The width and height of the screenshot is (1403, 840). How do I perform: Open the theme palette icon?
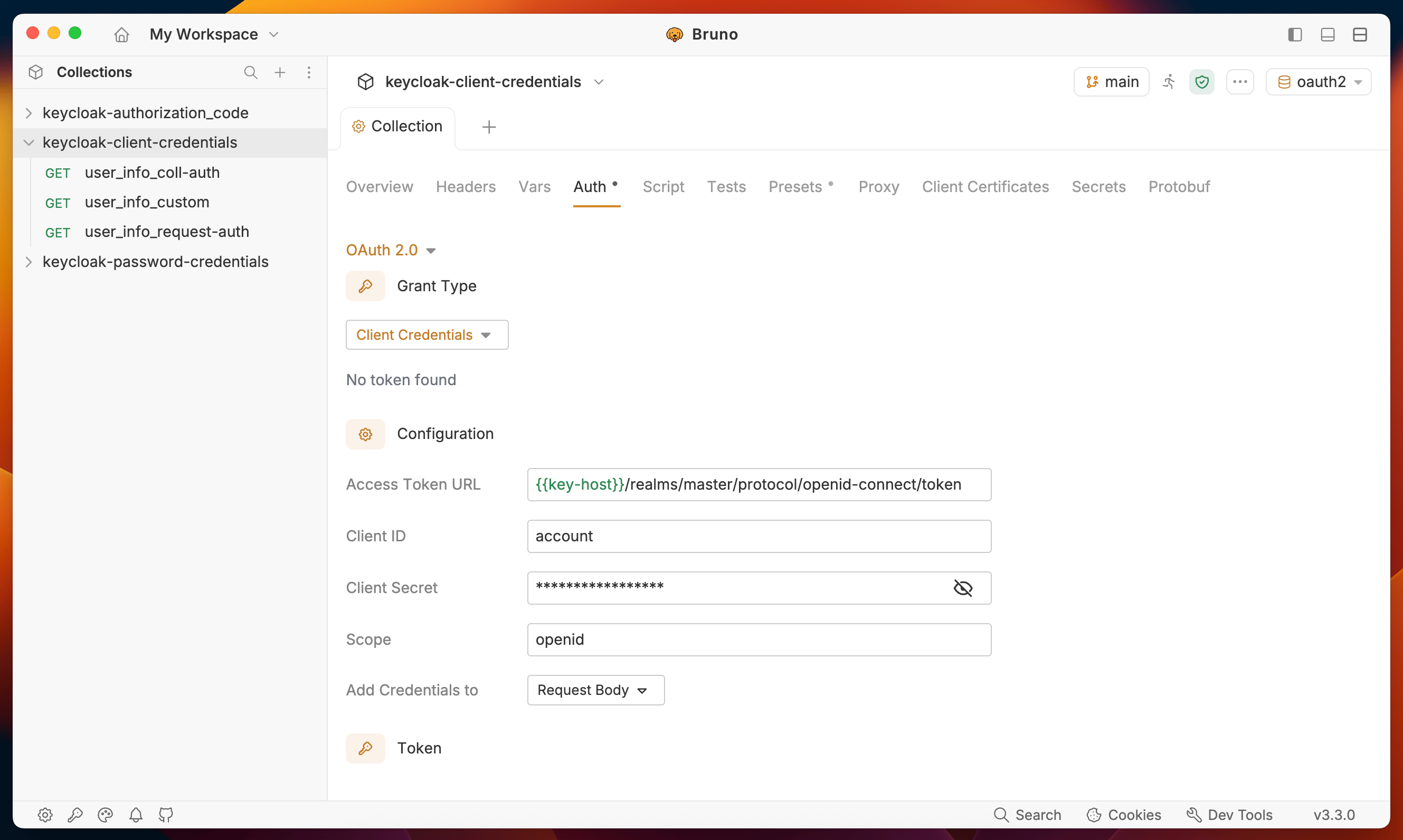[x=106, y=815]
